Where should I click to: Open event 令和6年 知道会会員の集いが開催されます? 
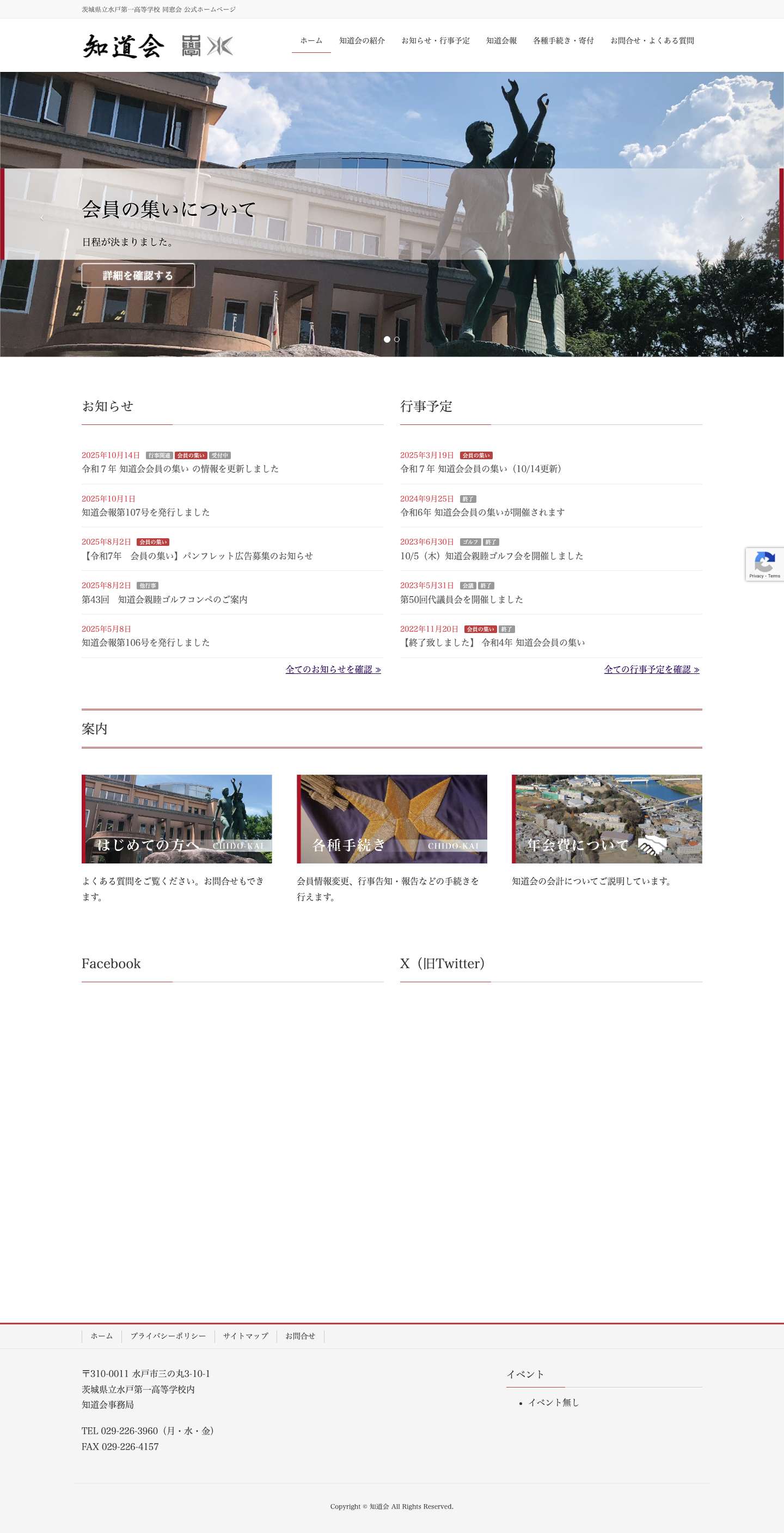tap(482, 513)
